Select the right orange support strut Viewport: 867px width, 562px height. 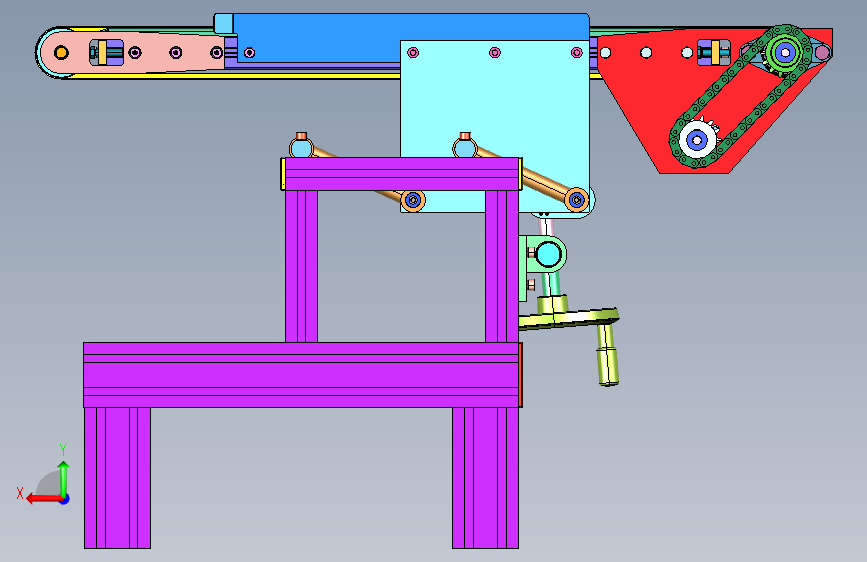point(545,181)
